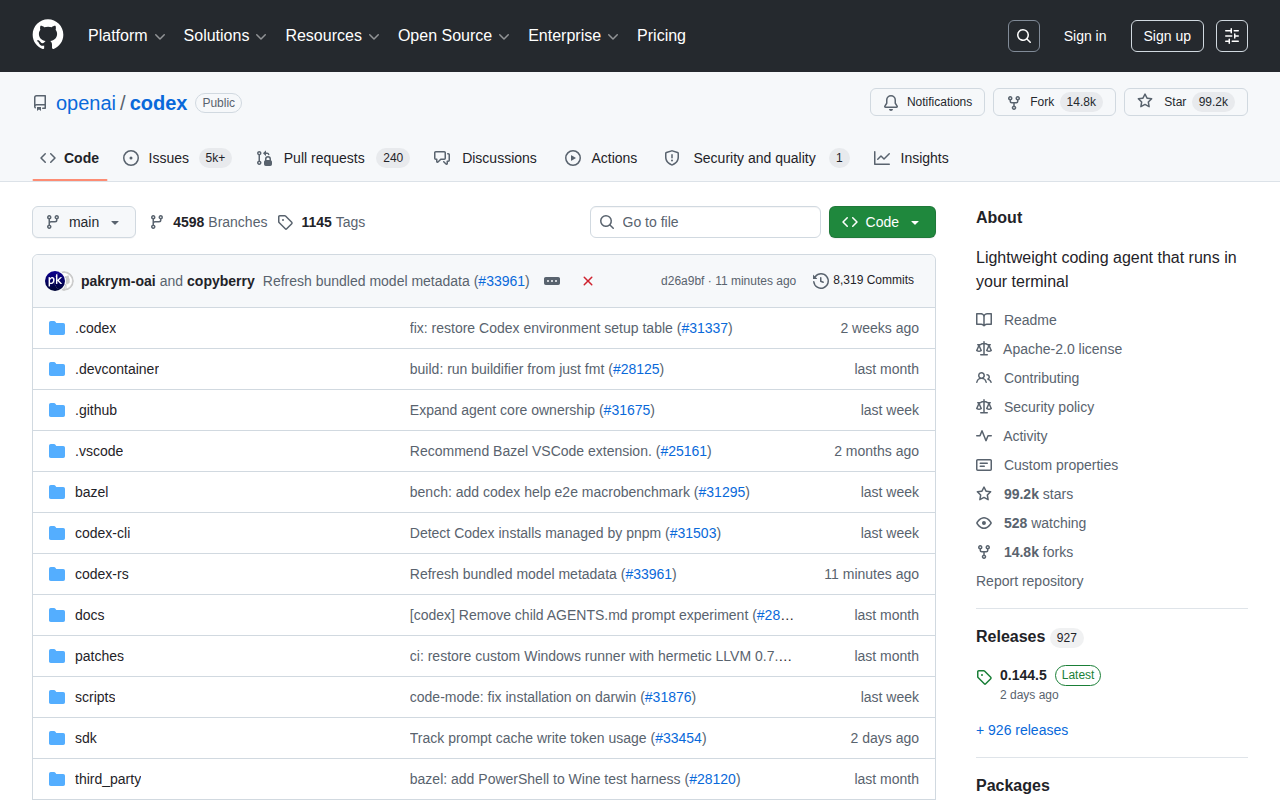Open the appearance settings icon beside Sign up
This screenshot has height=800, width=1280.
(1232, 36)
